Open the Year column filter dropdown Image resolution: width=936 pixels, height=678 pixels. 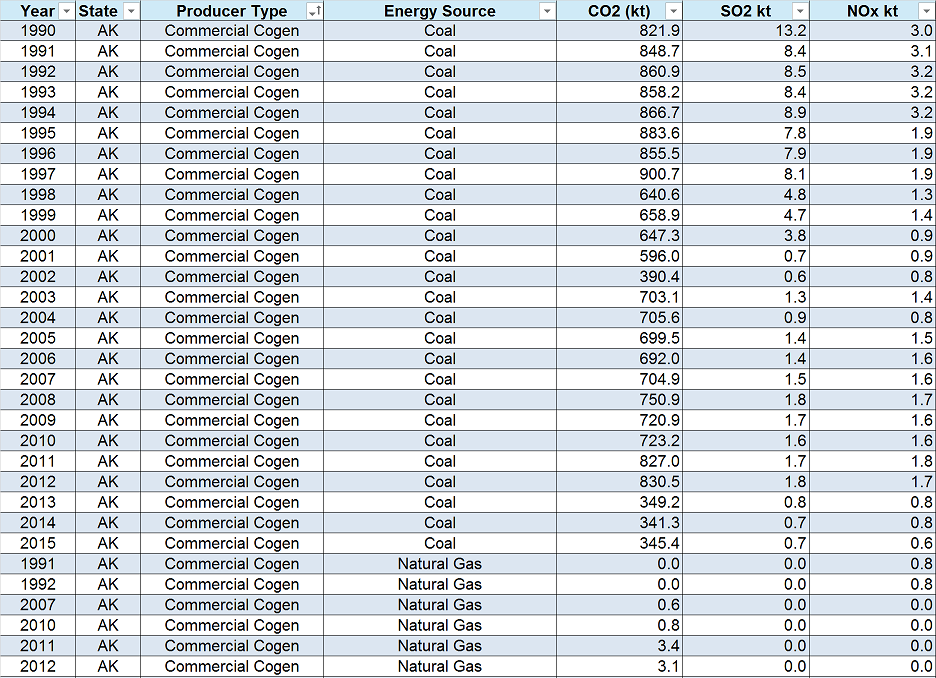click(66, 11)
